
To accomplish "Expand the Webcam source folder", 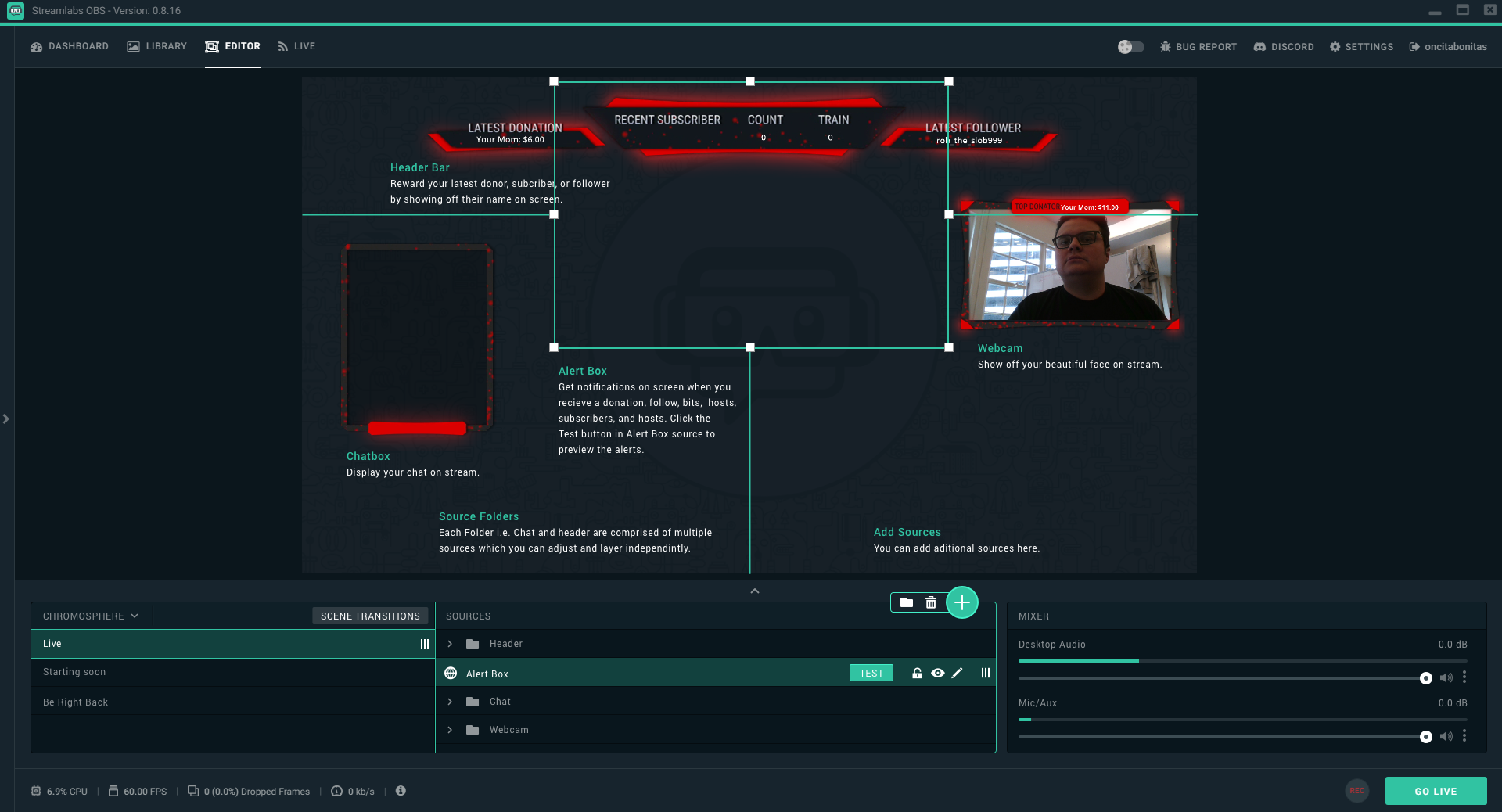I will tap(450, 730).
